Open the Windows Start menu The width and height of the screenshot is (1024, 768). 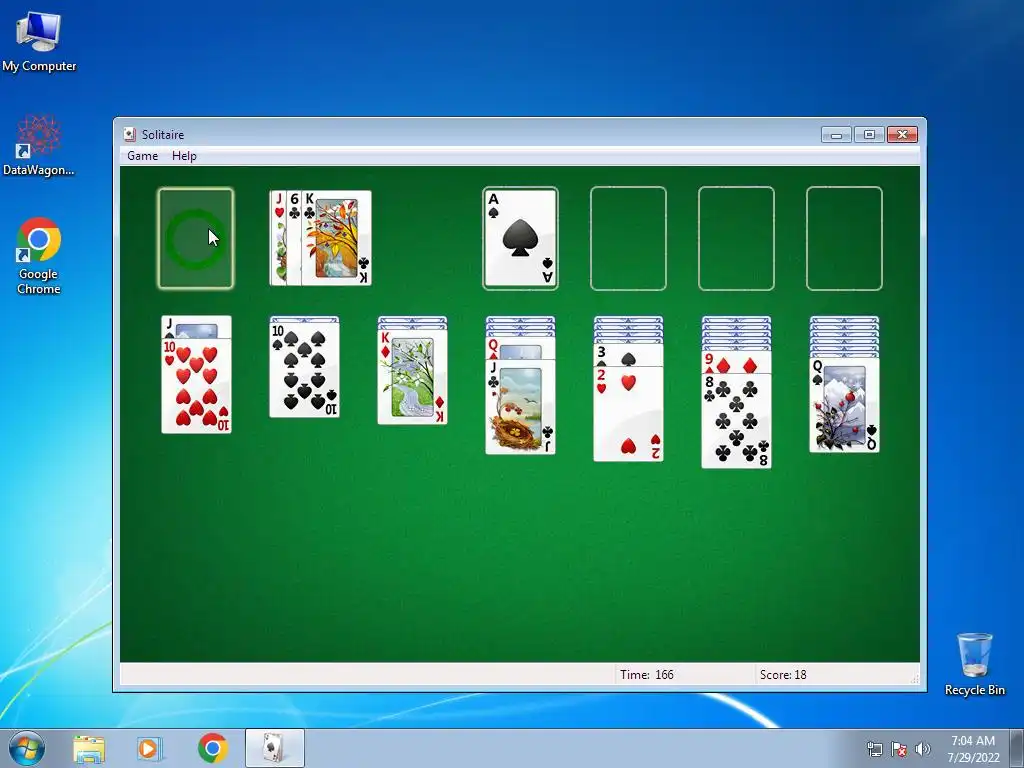pos(27,748)
